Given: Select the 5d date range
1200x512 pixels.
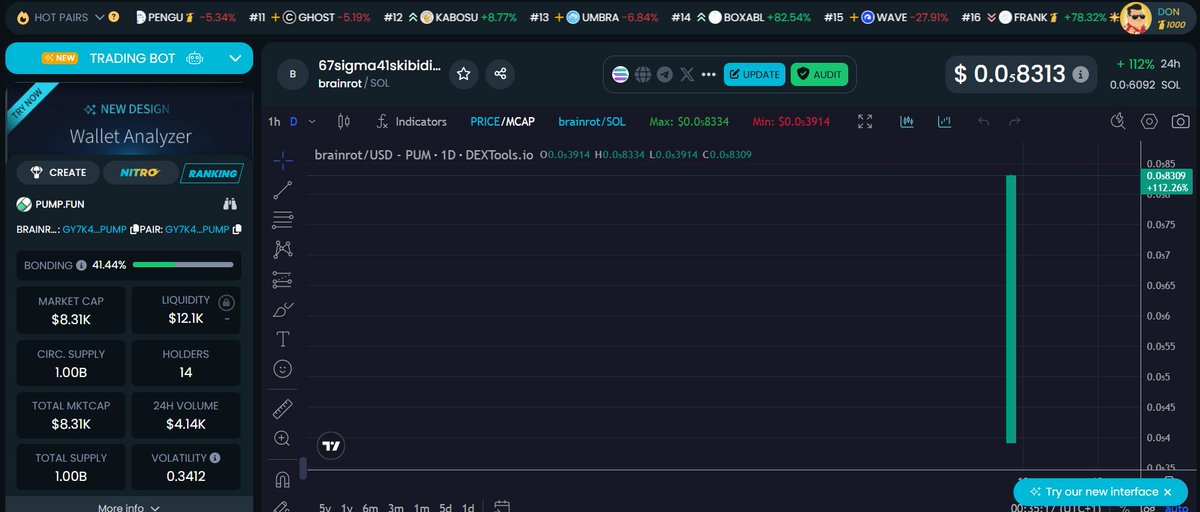Looking at the screenshot, I should pos(445,508).
